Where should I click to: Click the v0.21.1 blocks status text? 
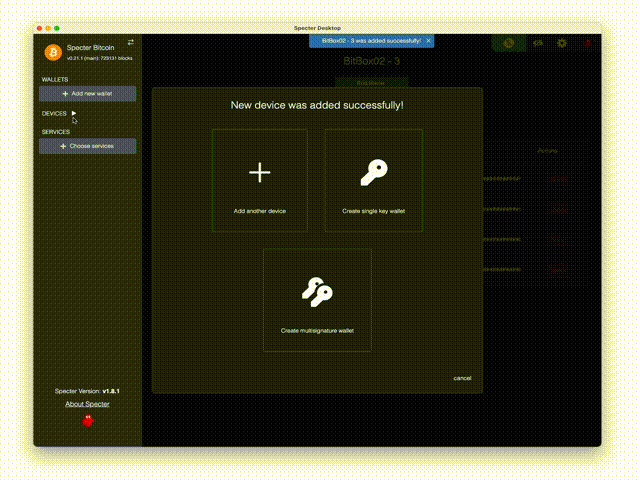100,58
